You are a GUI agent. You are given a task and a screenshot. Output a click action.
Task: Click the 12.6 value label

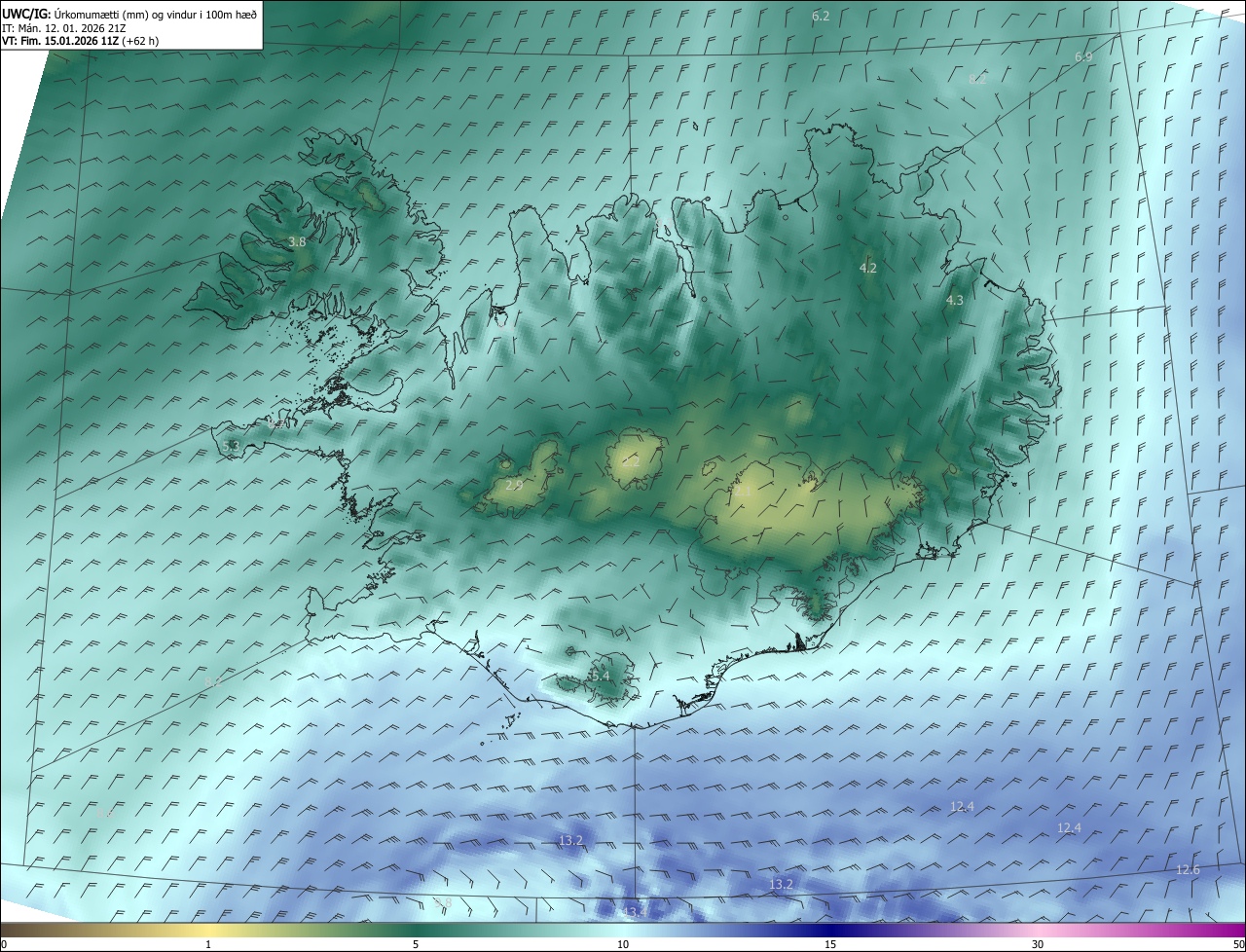coord(1188,869)
